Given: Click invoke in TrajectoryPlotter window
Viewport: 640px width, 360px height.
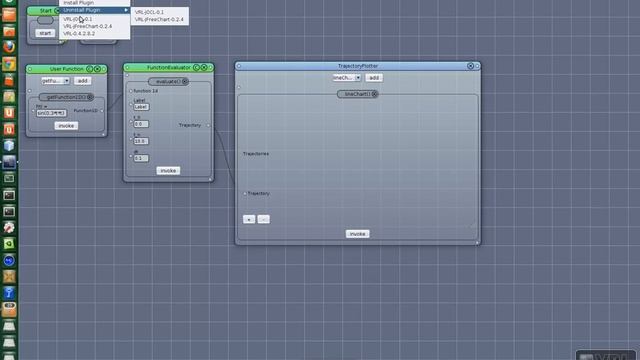Looking at the screenshot, I should [x=358, y=234].
